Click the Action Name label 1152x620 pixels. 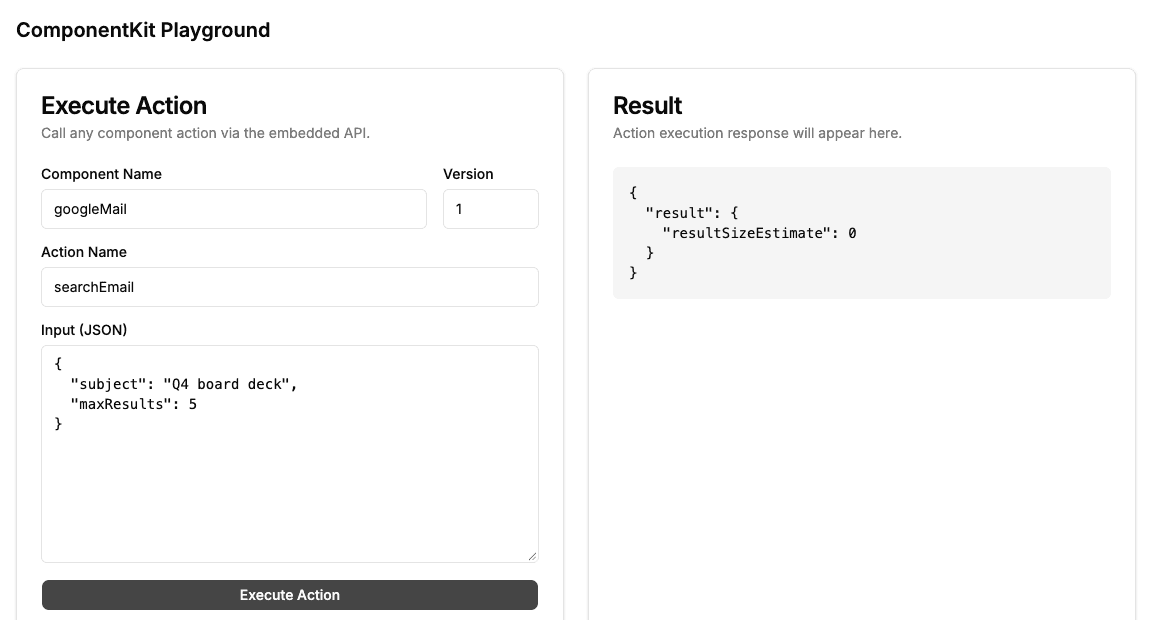(x=84, y=252)
